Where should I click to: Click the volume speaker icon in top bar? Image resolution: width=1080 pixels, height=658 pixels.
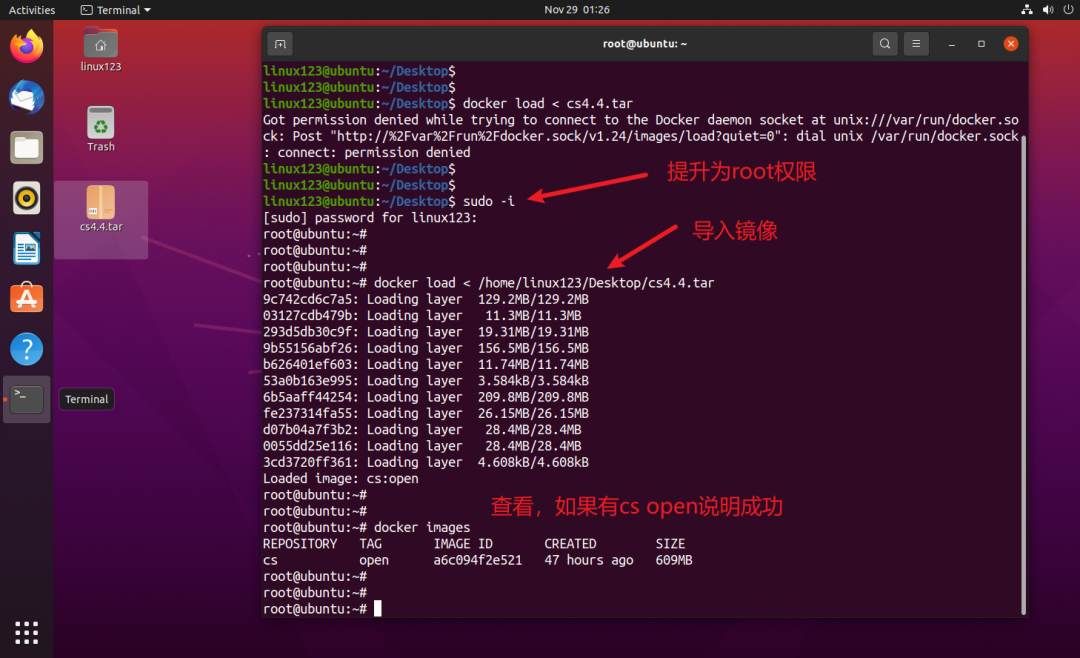click(1048, 10)
